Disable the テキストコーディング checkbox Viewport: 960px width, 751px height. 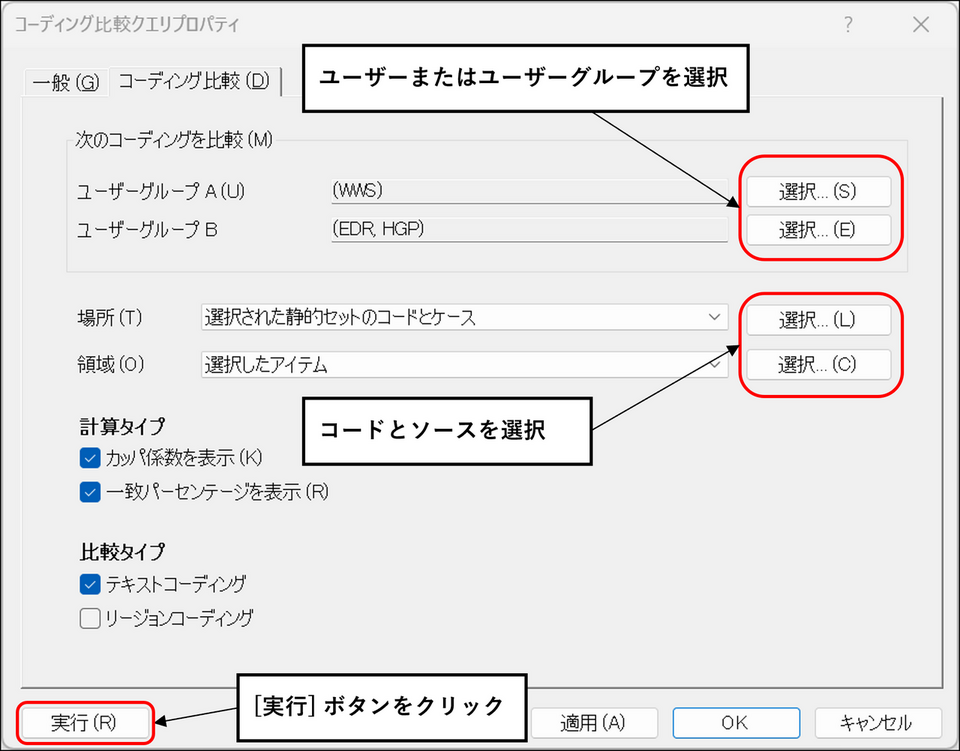pos(90,585)
